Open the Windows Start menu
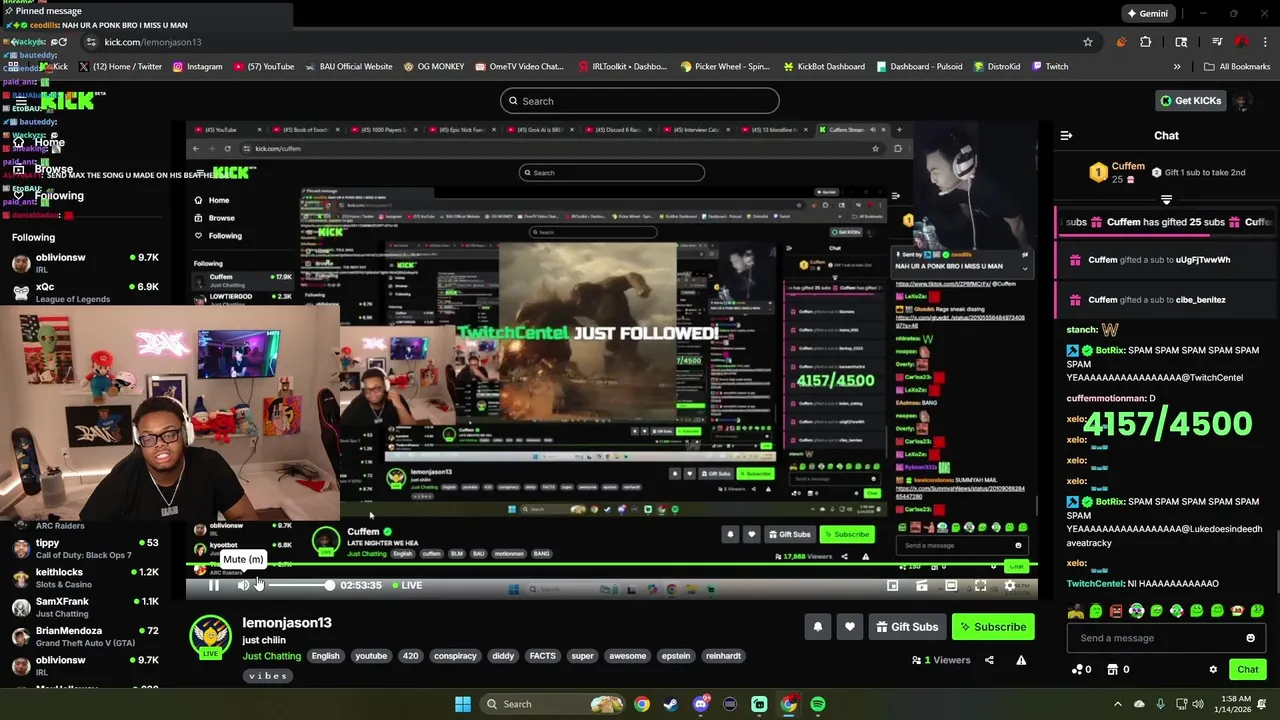 (463, 704)
